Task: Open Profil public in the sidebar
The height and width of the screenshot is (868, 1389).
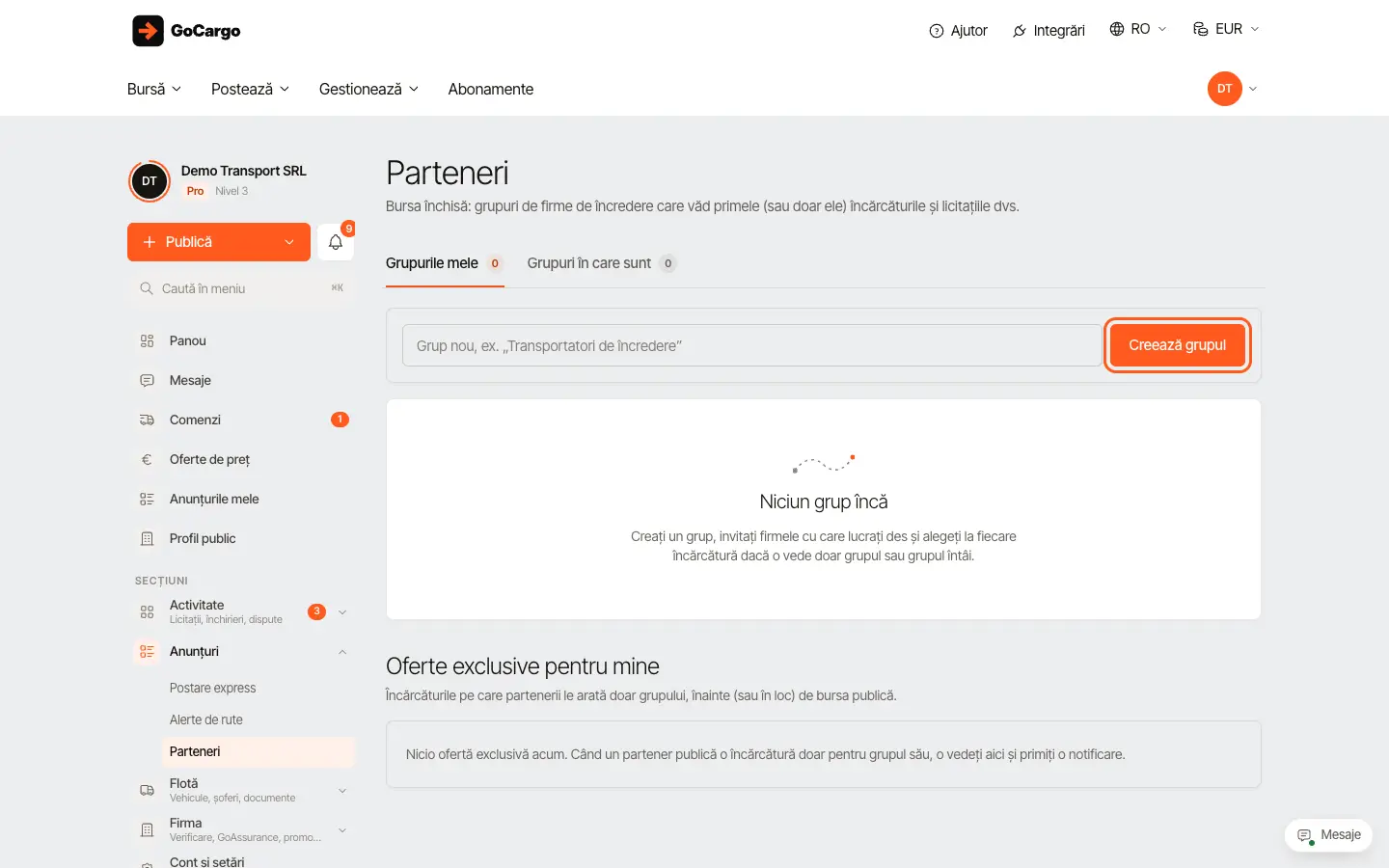Action: click(241, 538)
